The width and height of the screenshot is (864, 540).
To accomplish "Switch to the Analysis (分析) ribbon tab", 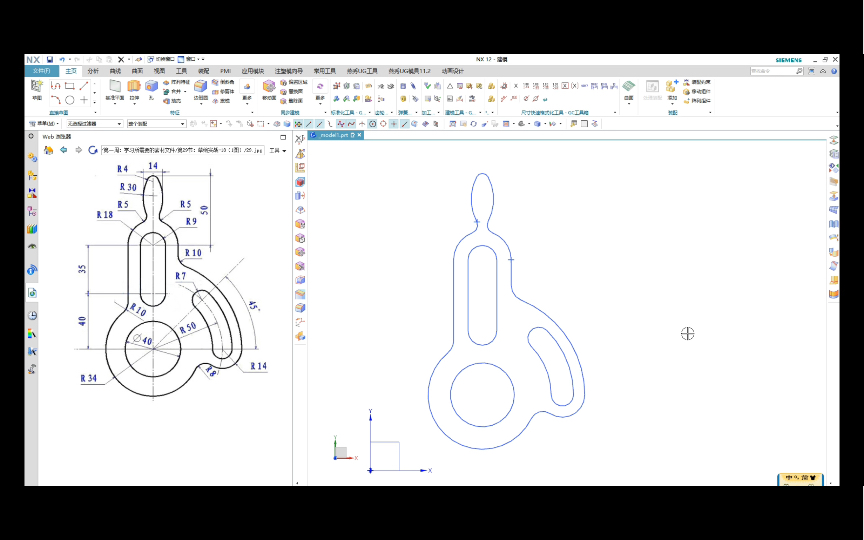I will coord(93,71).
